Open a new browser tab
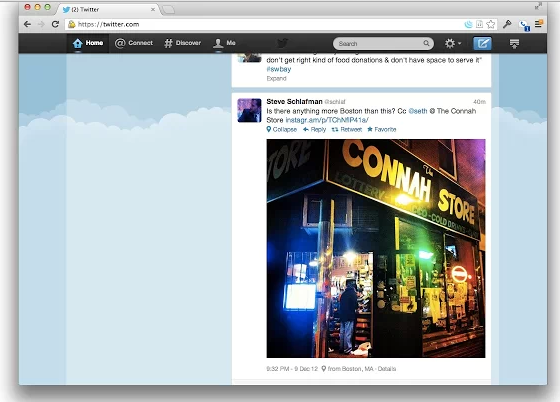The height and width of the screenshot is (402, 560). point(168,10)
